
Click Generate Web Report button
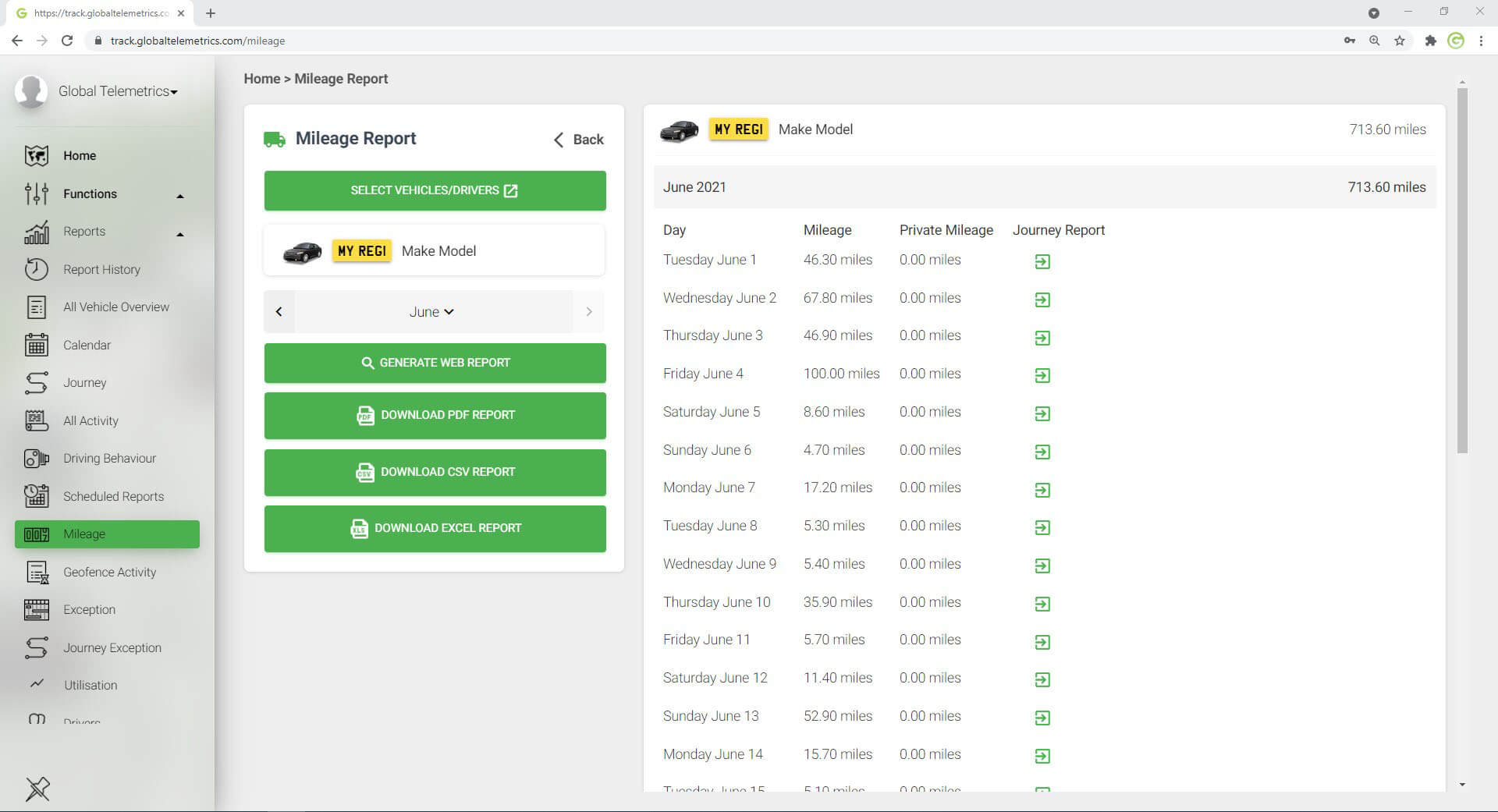pyautogui.click(x=435, y=363)
